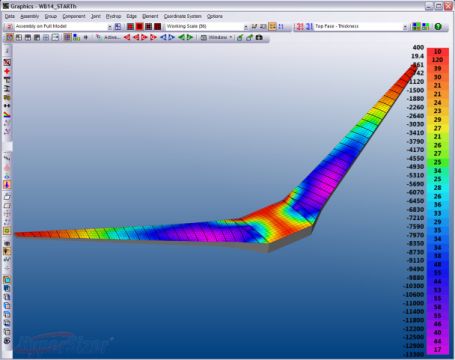Expand the Working Scale dropdown
The width and height of the screenshot is (455, 360).
pyautogui.click(x=246, y=27)
